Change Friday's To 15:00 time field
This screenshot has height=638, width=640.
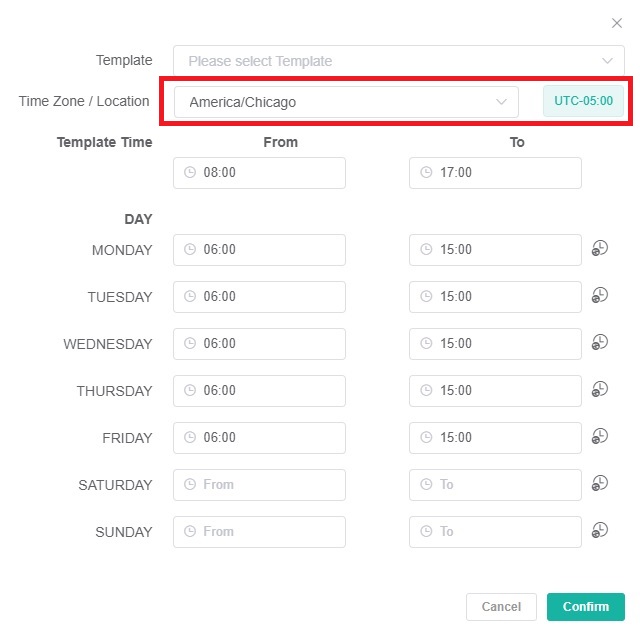tap(495, 438)
